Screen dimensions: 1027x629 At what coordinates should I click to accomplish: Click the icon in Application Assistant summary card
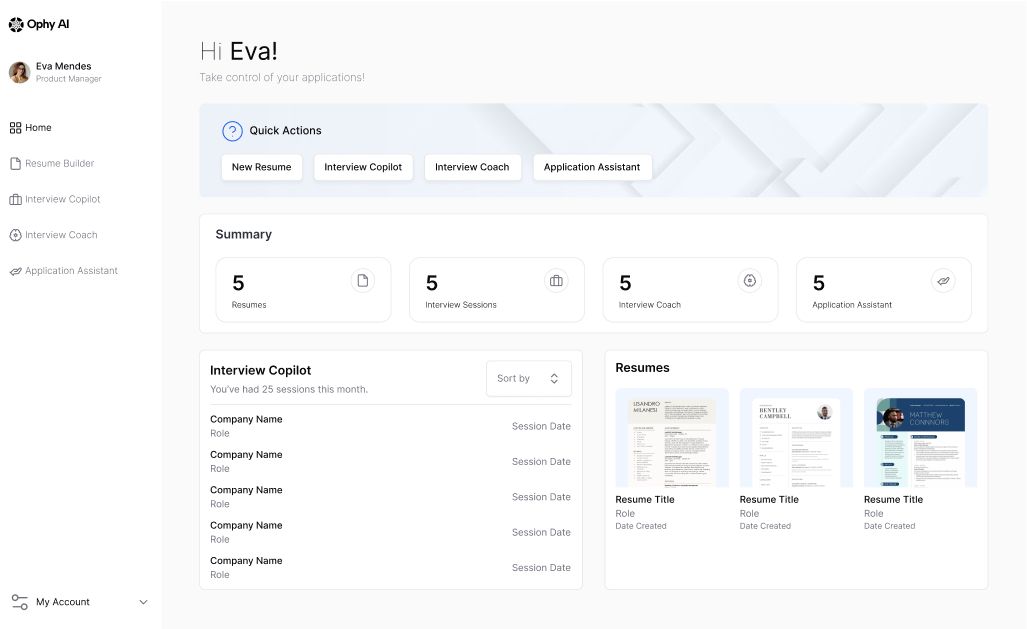(942, 281)
